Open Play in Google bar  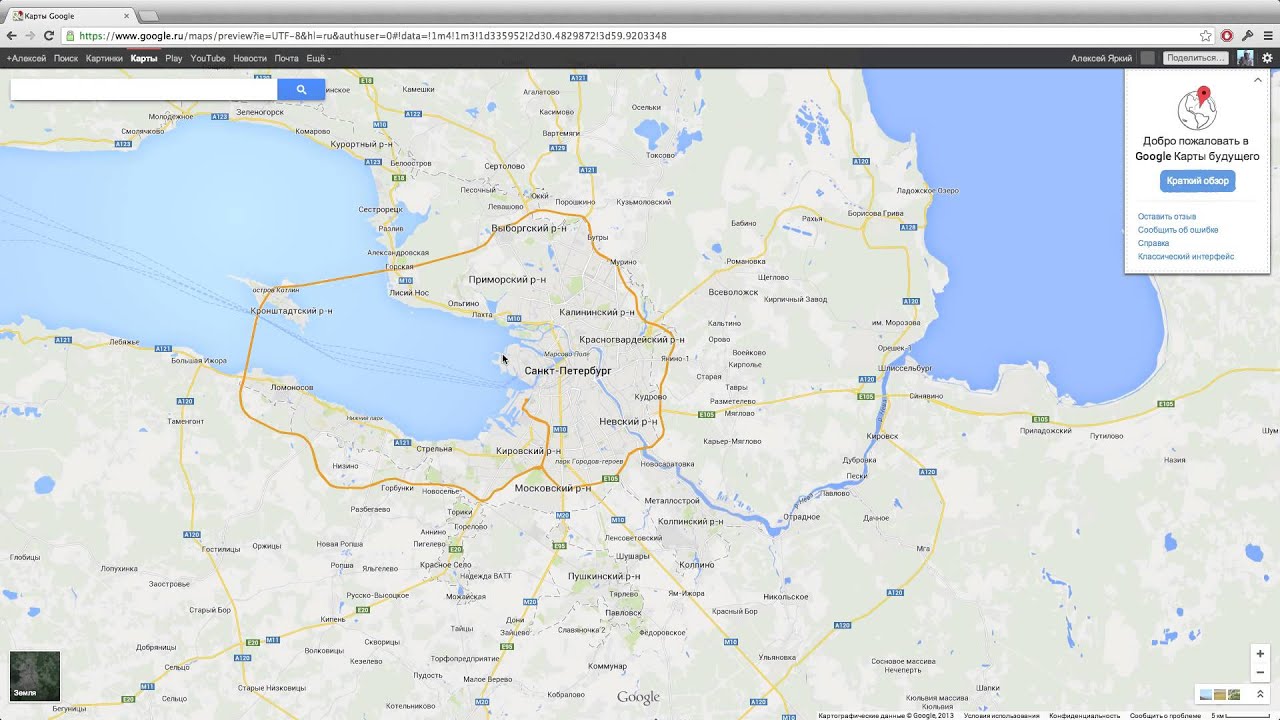[174, 58]
